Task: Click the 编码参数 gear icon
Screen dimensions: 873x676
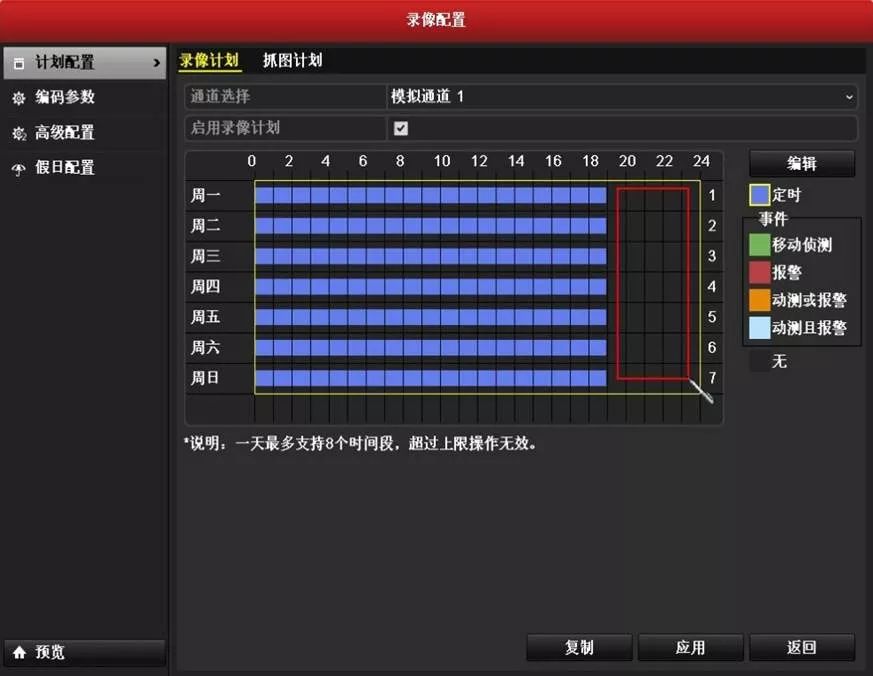Action: 18,98
